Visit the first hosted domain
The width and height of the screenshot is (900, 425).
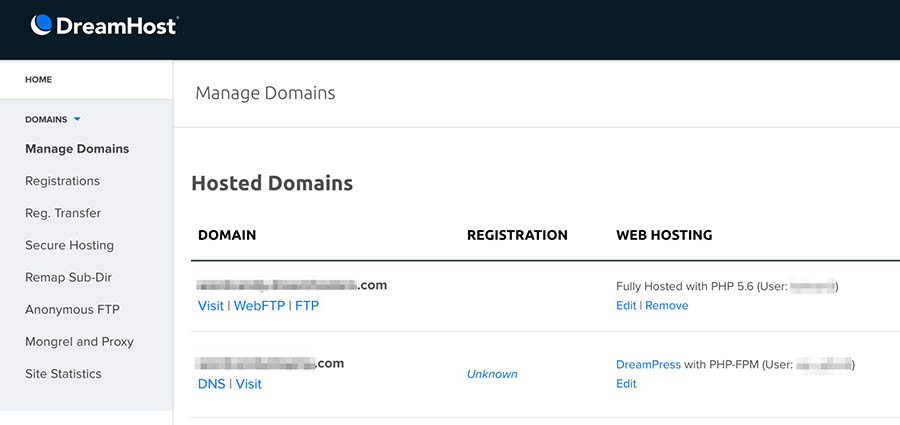click(x=211, y=305)
